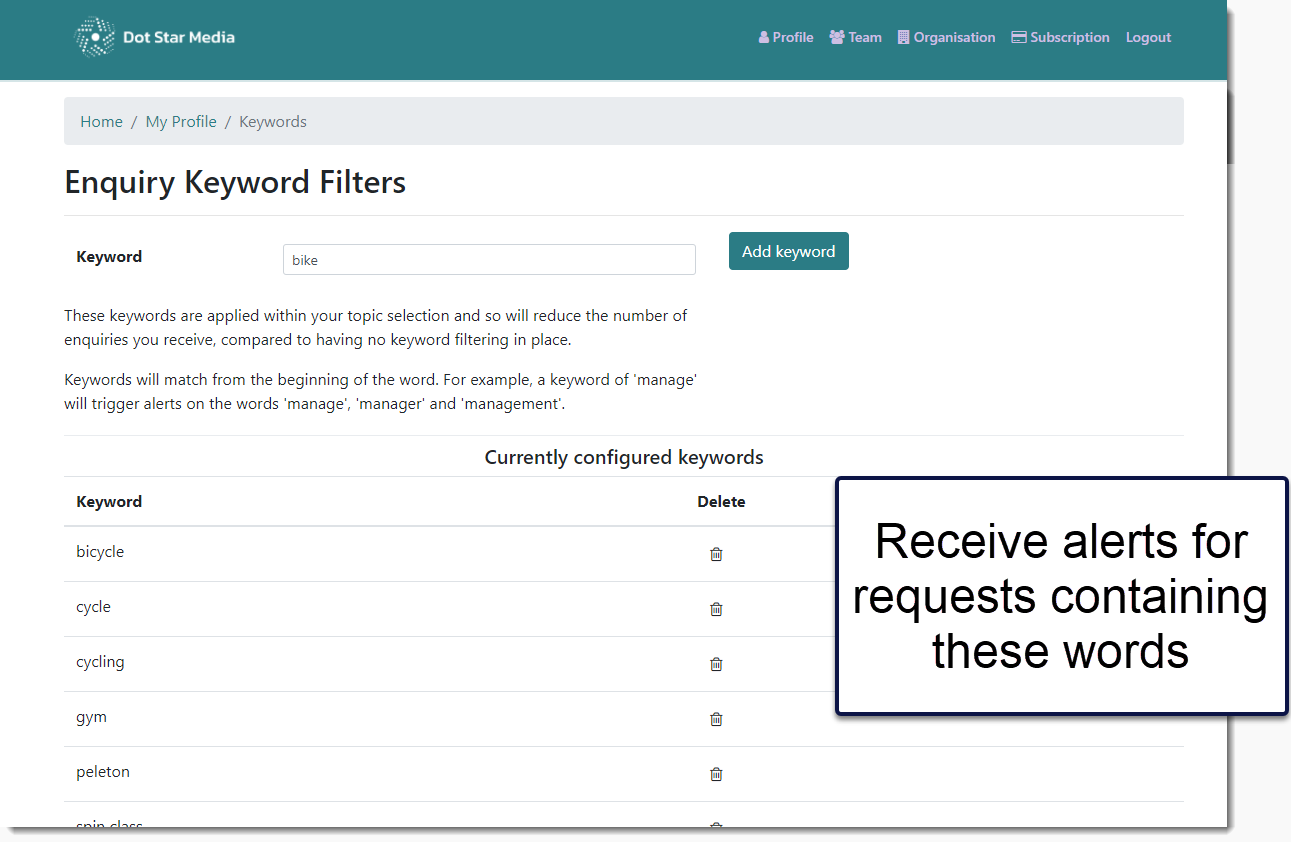This screenshot has height=842, width=1291.
Task: Click the Team icon in the navbar
Action: click(837, 36)
